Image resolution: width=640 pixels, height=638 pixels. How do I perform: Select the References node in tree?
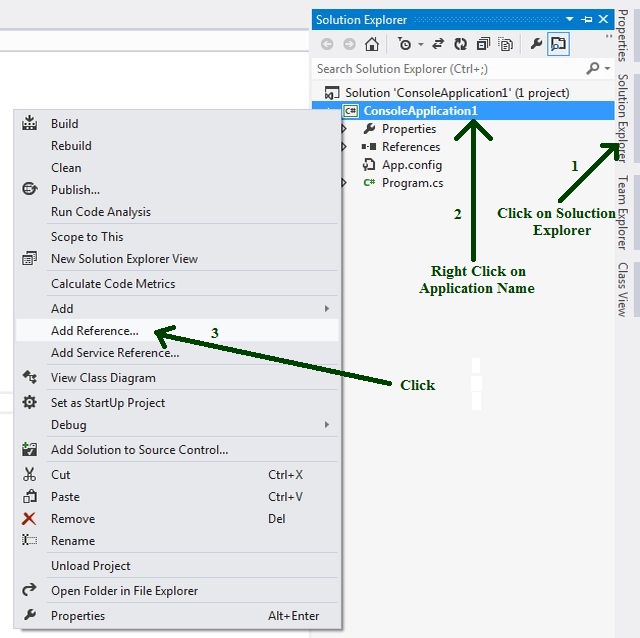(x=411, y=147)
